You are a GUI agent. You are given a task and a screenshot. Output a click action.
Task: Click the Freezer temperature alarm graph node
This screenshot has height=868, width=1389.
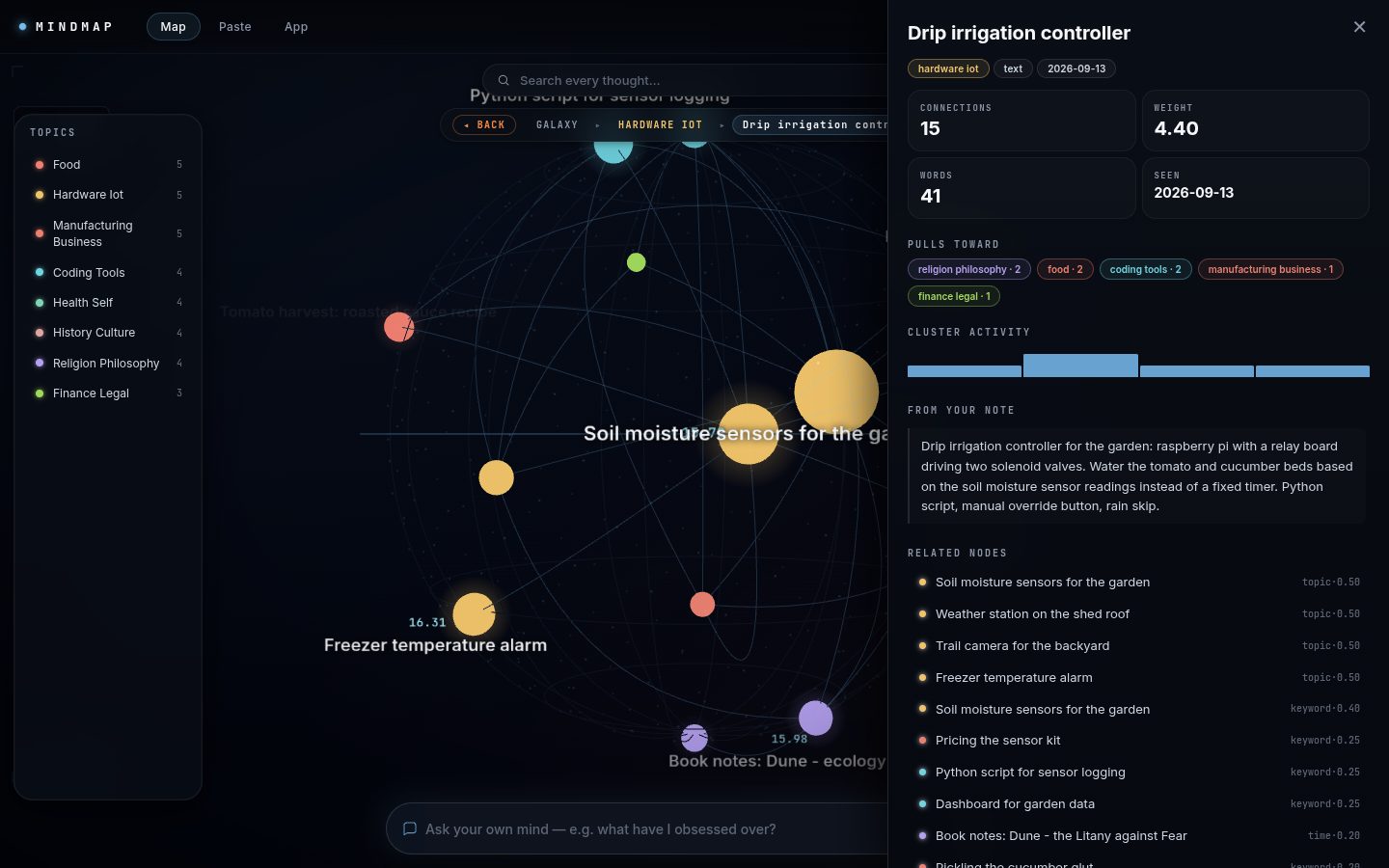click(474, 614)
